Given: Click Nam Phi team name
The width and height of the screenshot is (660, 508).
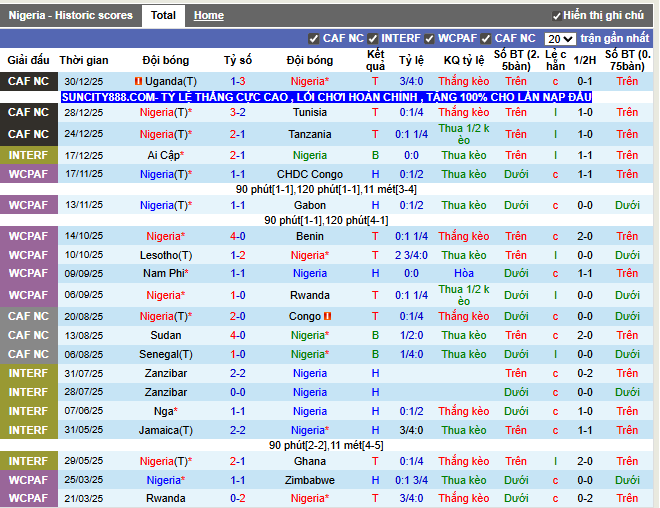Looking at the screenshot, I should point(166,273).
